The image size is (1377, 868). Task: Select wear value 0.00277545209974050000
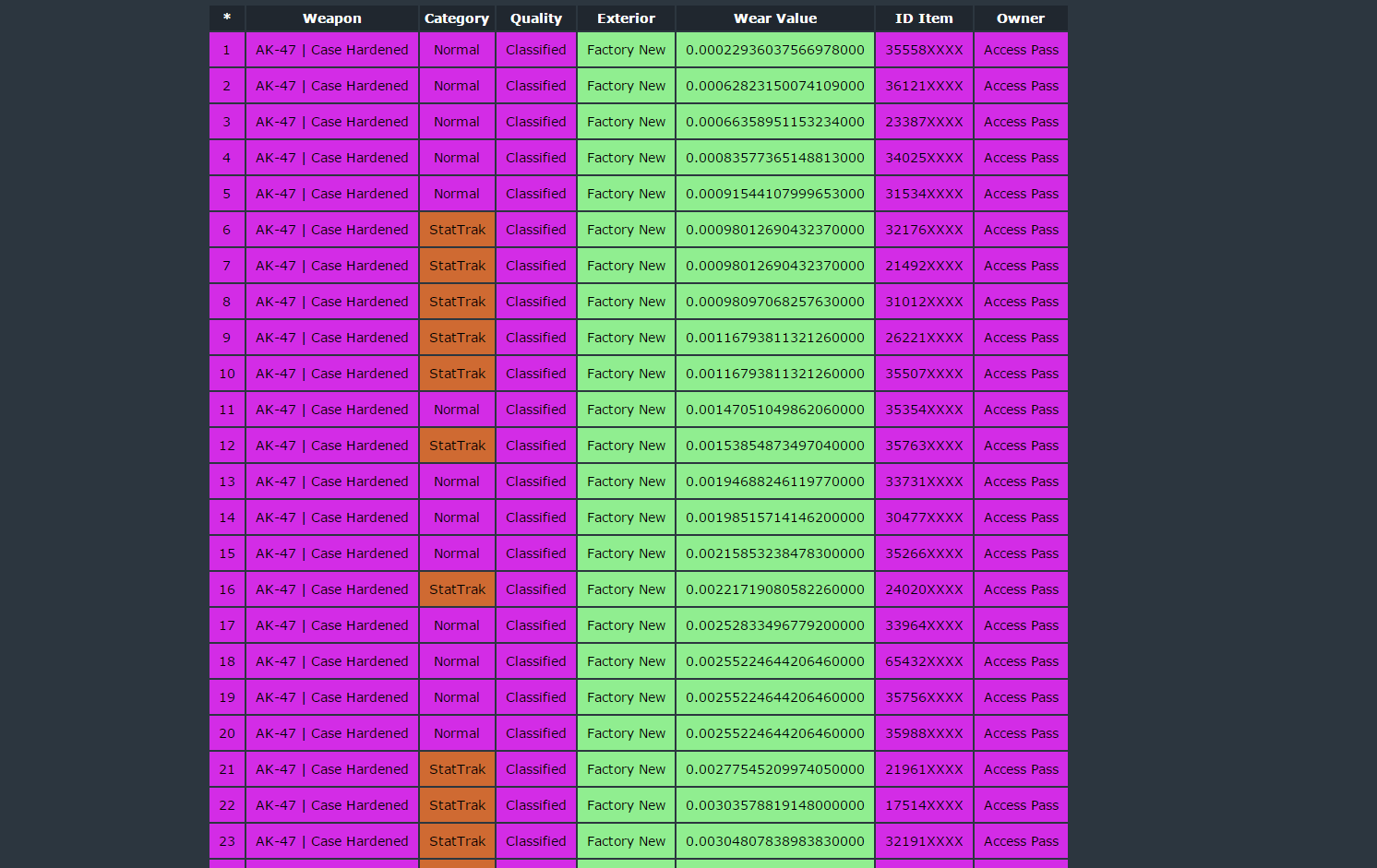coord(775,769)
